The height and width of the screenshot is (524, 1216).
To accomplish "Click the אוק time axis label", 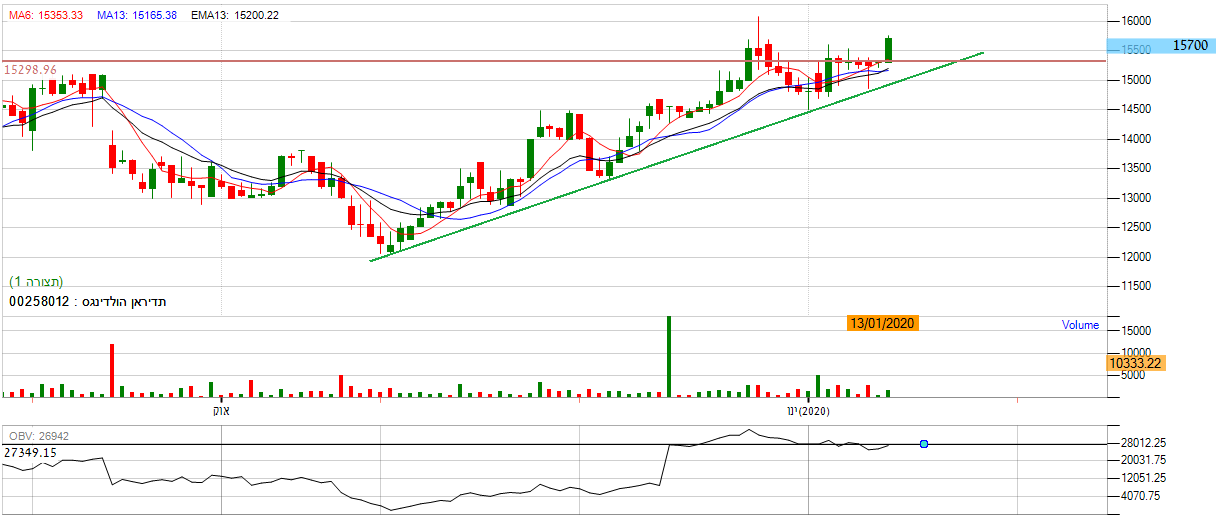I will click(x=222, y=411).
